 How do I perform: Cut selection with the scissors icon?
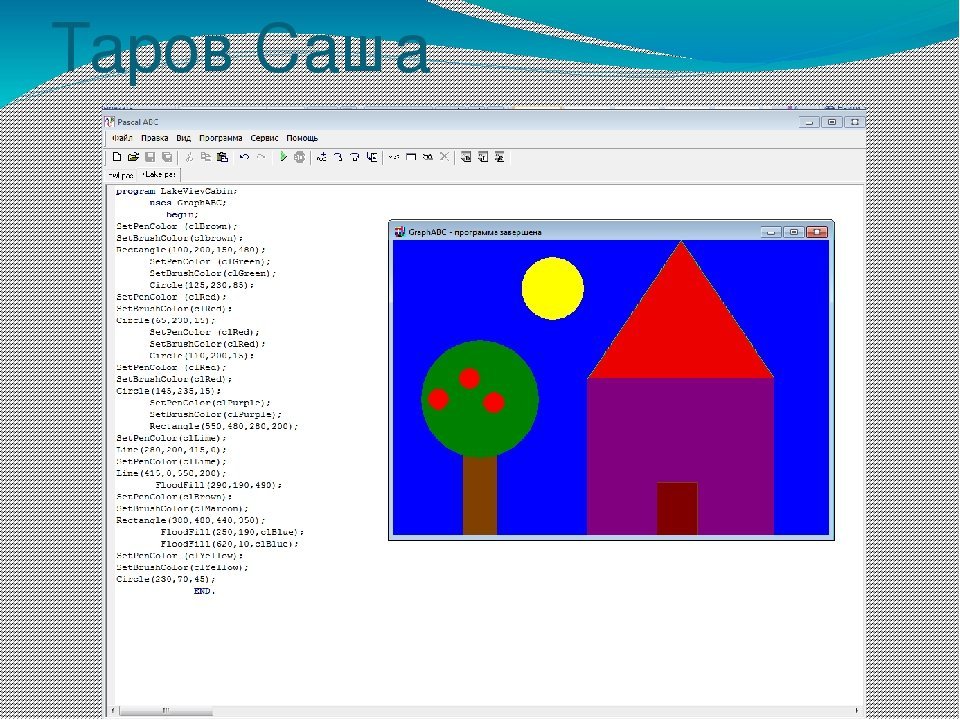pos(189,157)
